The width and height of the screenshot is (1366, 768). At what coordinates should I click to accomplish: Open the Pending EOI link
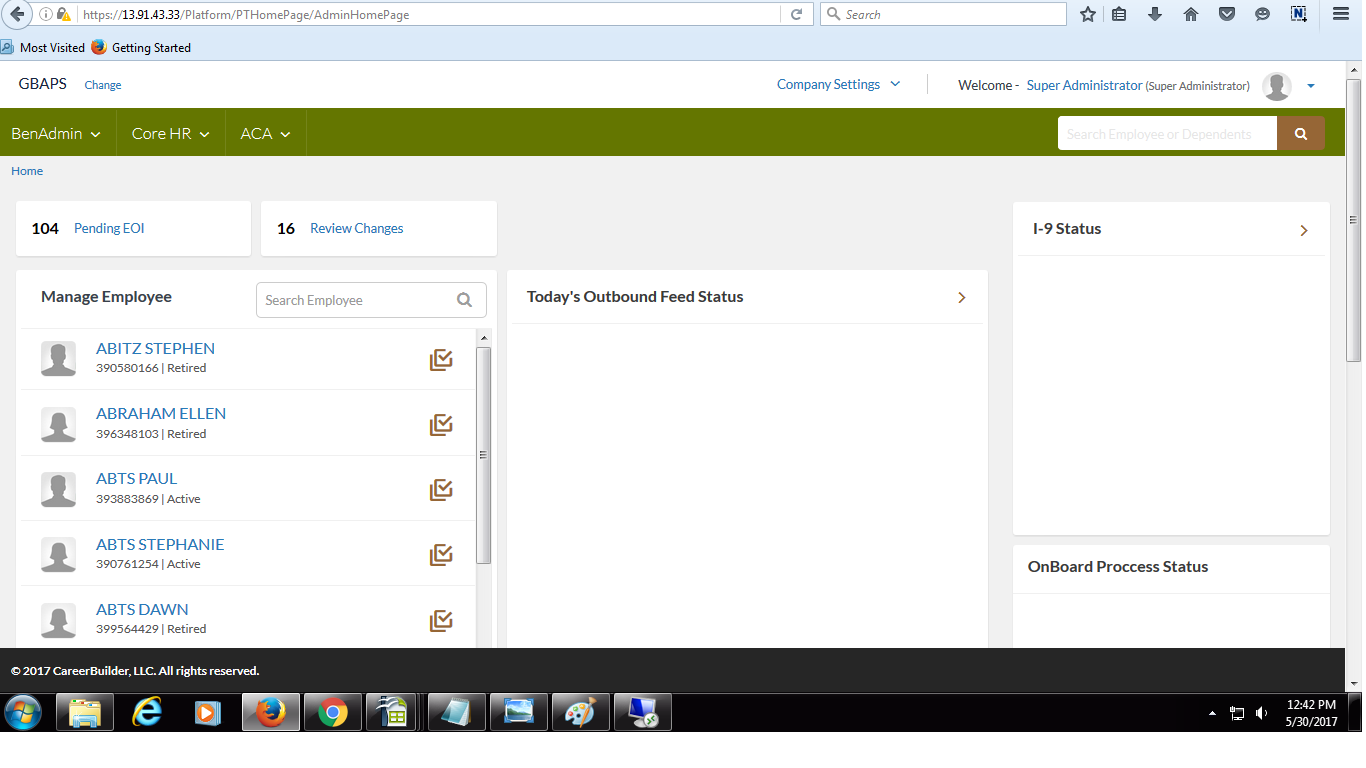pos(109,229)
